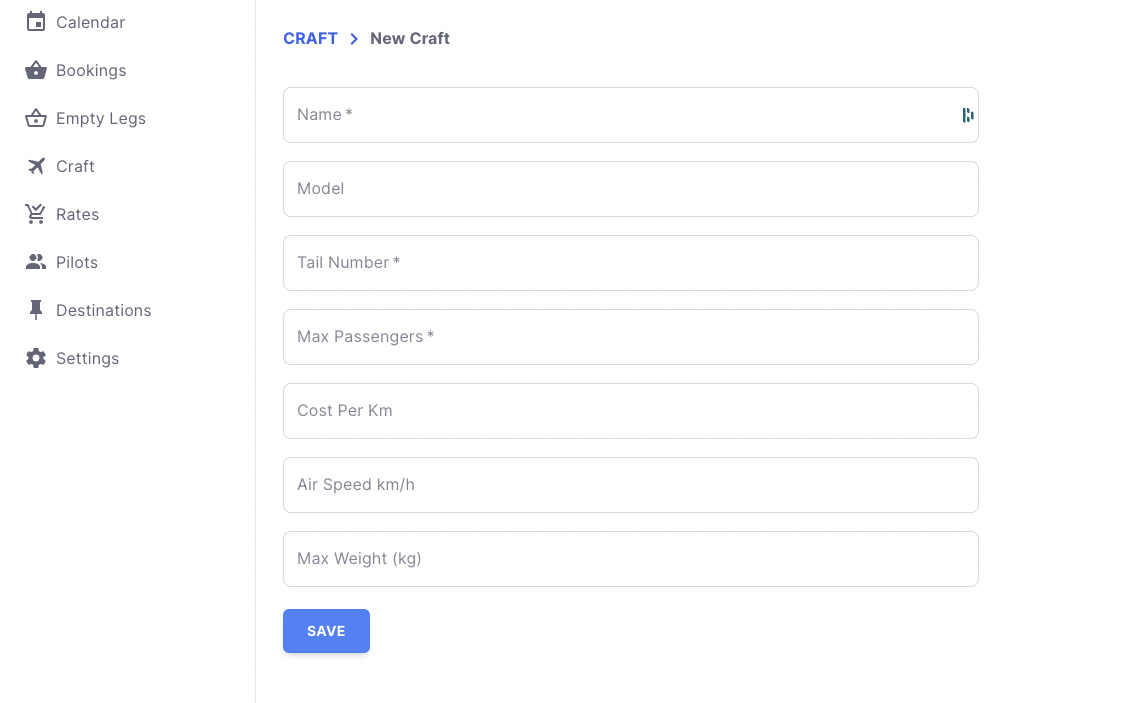Screen dimensions: 1147x703
Task: Click the Destinations pin icon
Action: click(x=36, y=310)
